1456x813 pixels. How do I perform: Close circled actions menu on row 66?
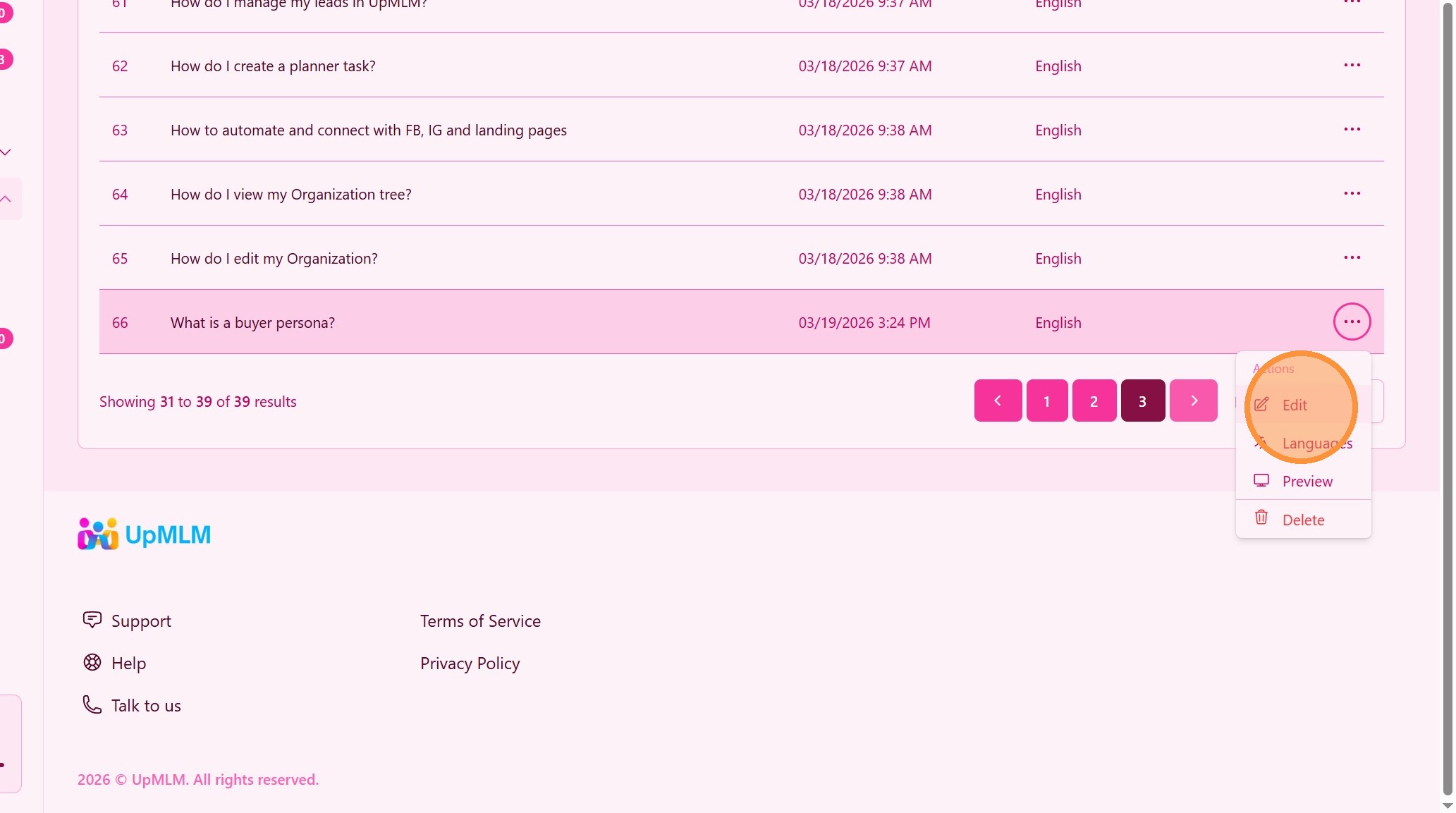(x=1352, y=322)
